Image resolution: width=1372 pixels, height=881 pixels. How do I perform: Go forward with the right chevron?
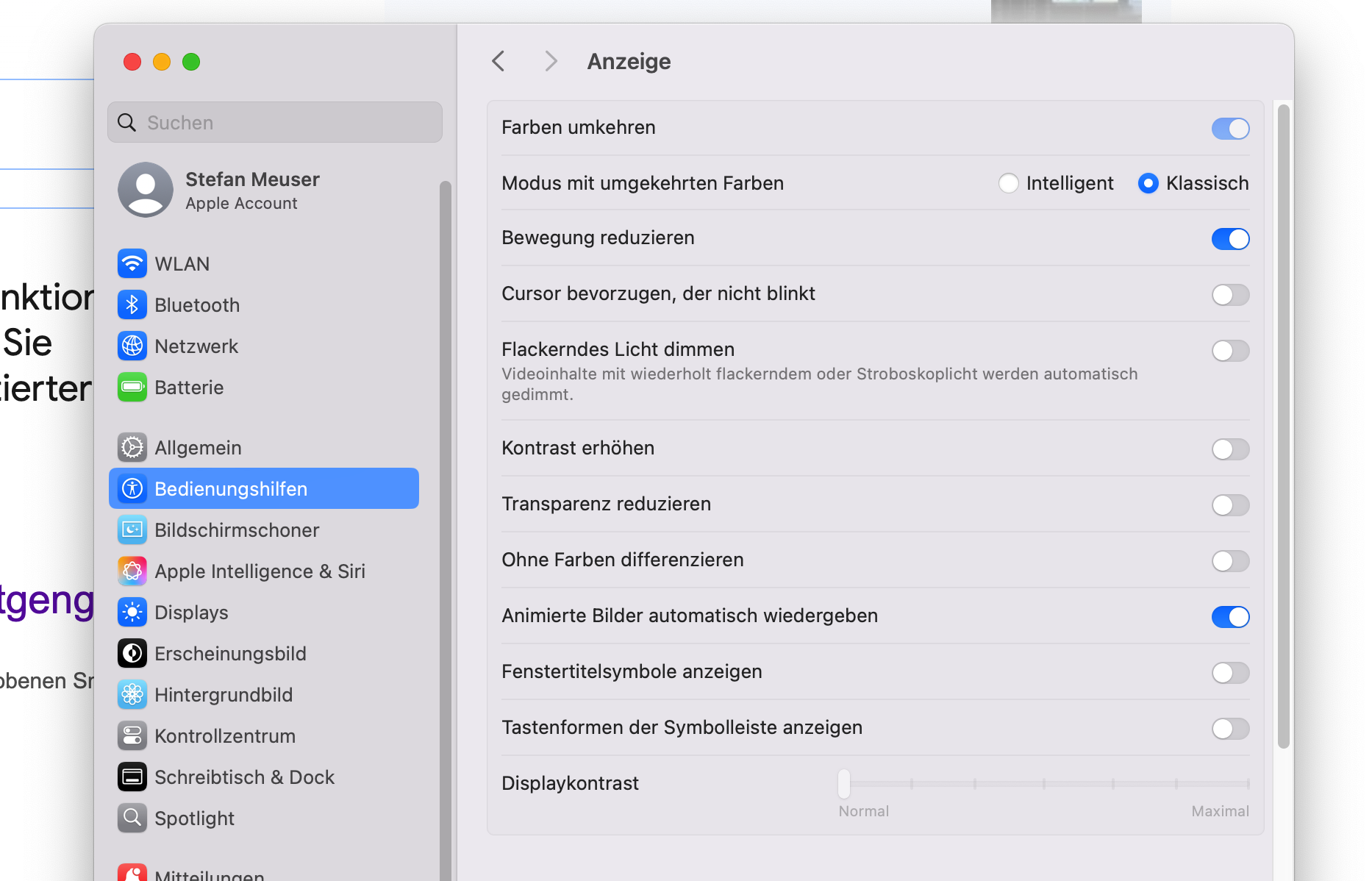551,61
